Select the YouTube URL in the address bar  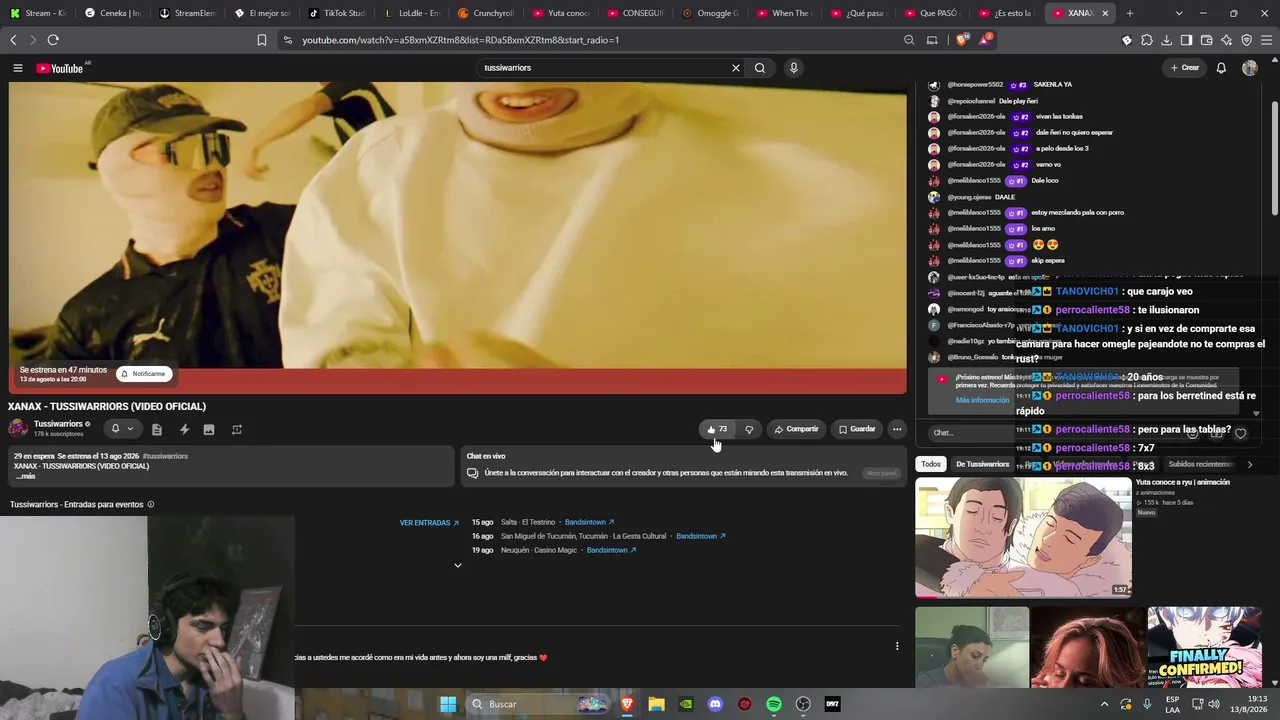coord(461,40)
